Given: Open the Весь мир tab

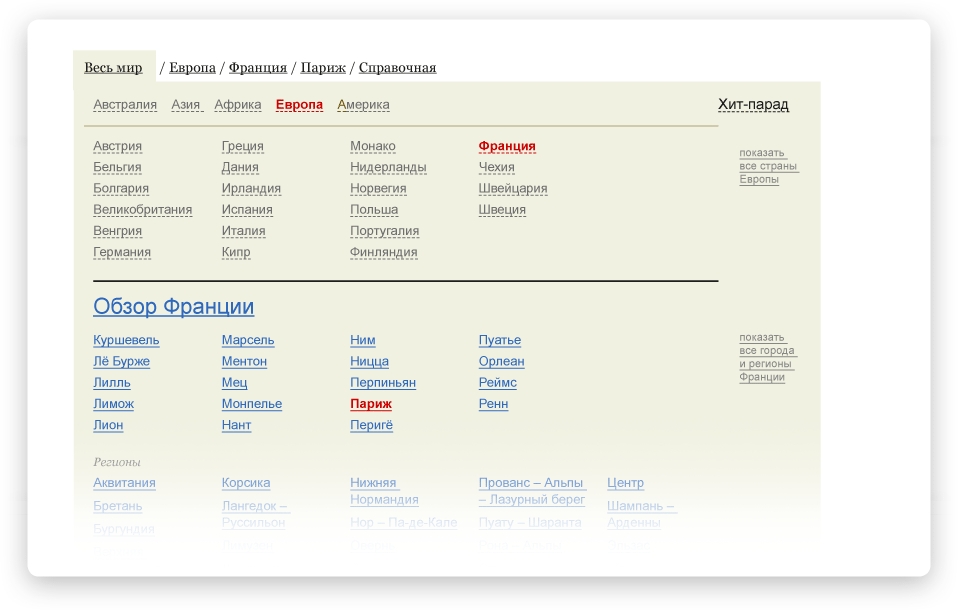Looking at the screenshot, I should tap(113, 68).
